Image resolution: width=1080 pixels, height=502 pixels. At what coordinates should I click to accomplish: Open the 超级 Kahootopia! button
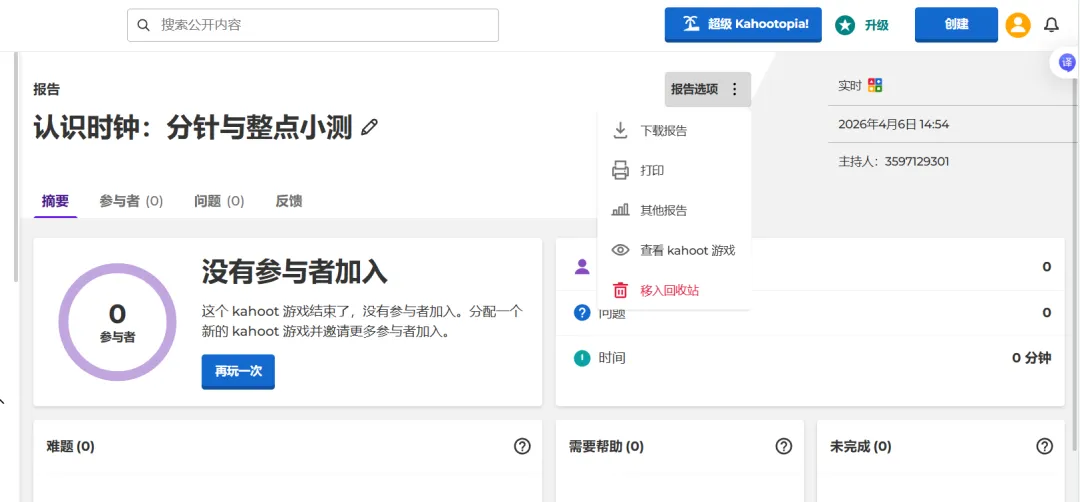click(x=743, y=25)
